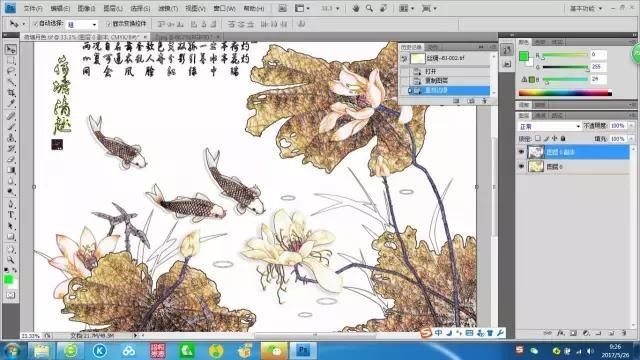Select the Lasso tool
Image resolution: width=640 pixels, height=360 pixels.
11,72
